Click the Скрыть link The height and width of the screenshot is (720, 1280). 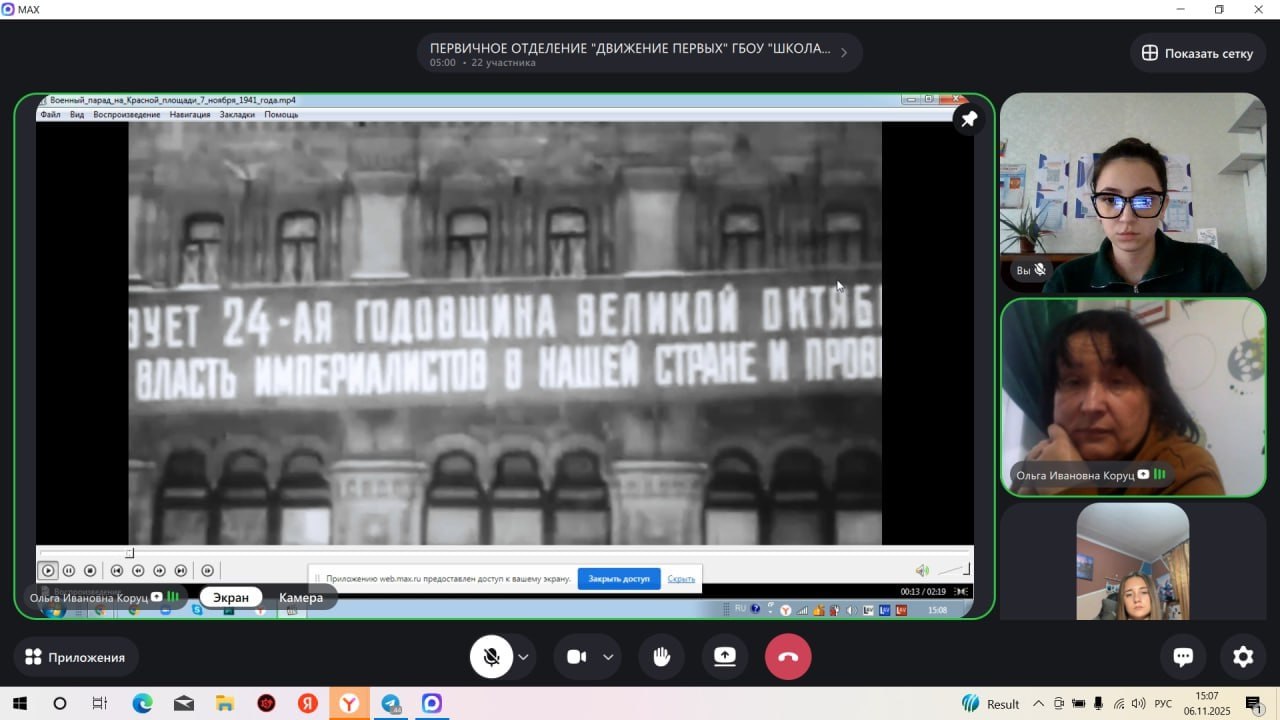point(681,579)
